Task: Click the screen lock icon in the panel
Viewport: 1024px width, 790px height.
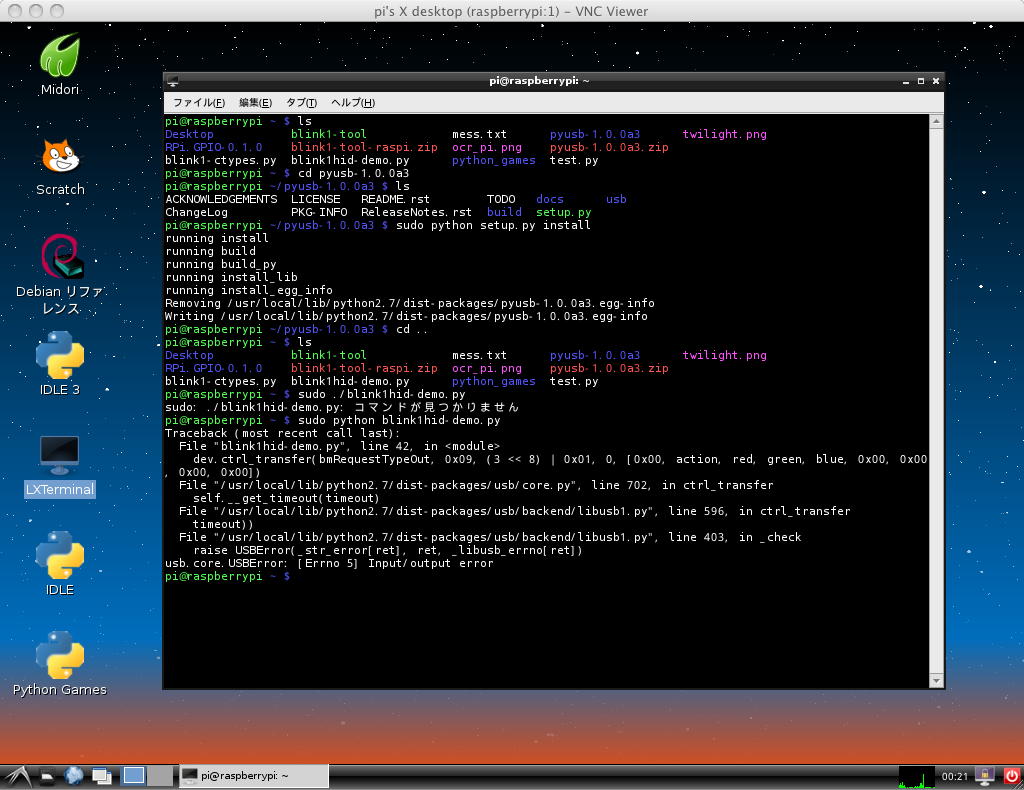Action: point(985,776)
